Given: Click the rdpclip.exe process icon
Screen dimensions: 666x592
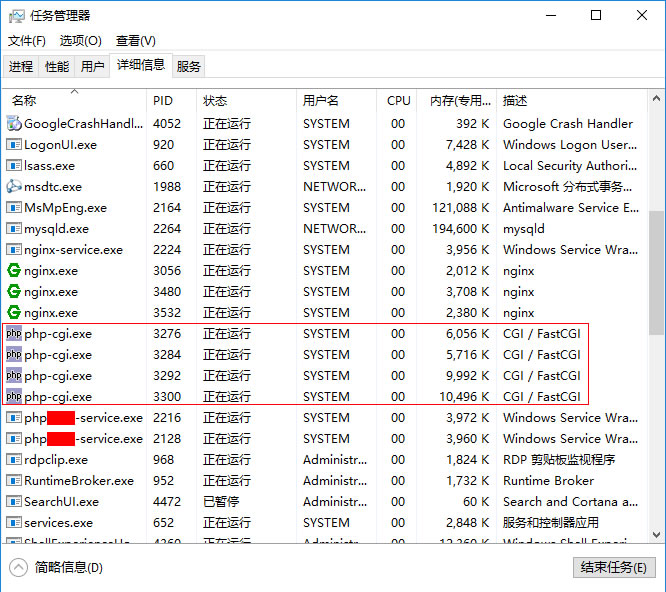Looking at the screenshot, I should pyautogui.click(x=14, y=460).
